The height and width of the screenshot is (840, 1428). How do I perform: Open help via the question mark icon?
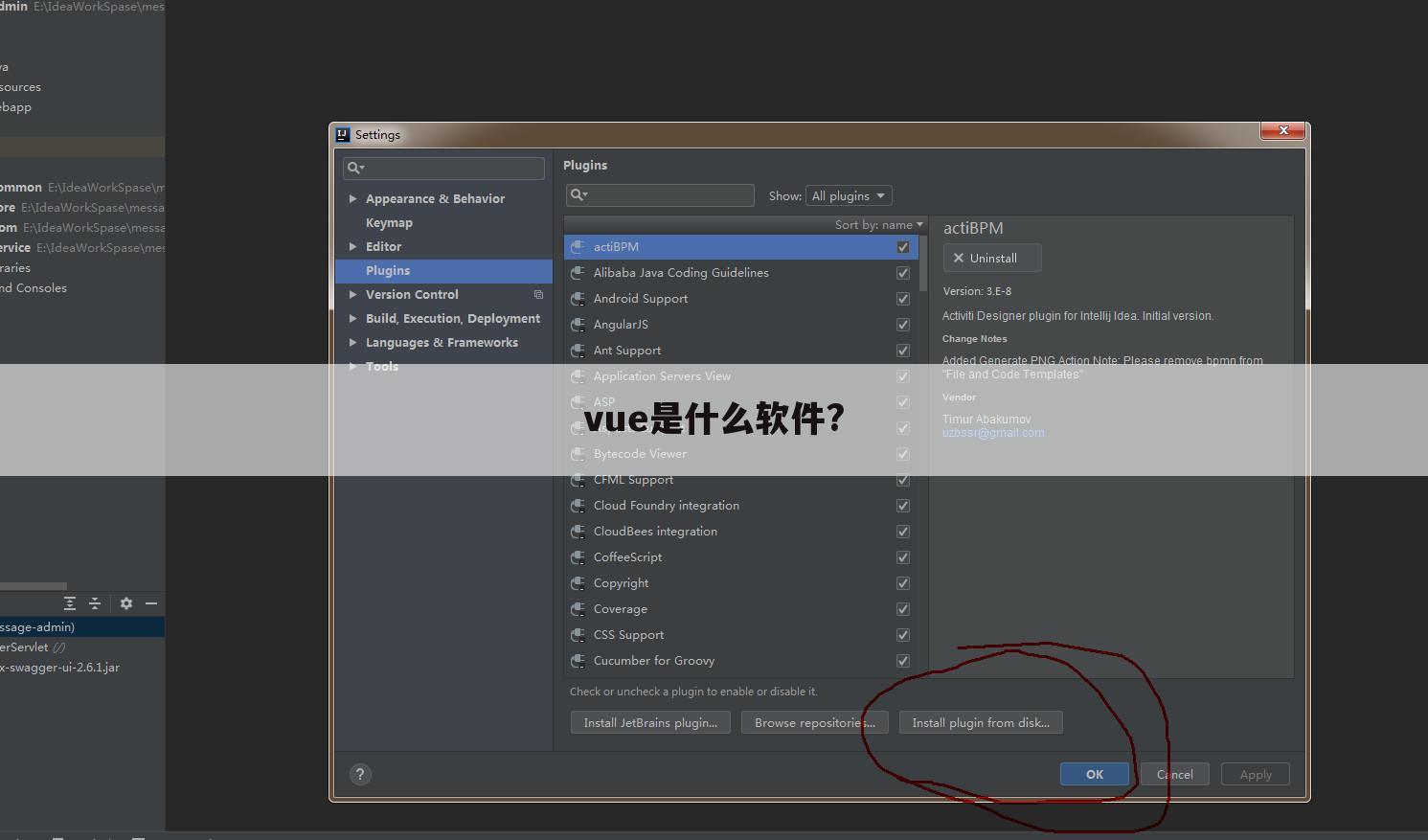pos(360,774)
